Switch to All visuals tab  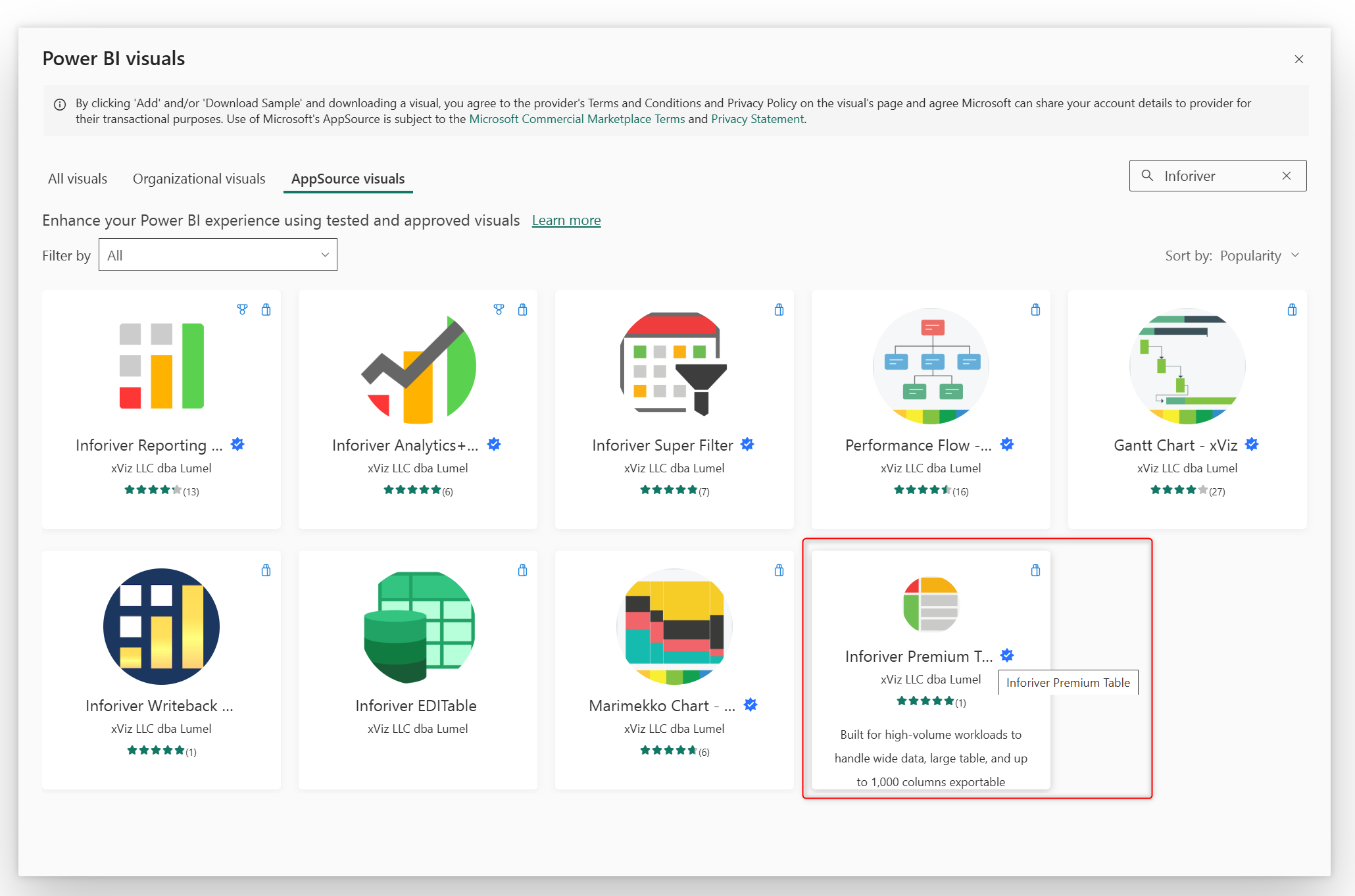pyautogui.click(x=78, y=179)
